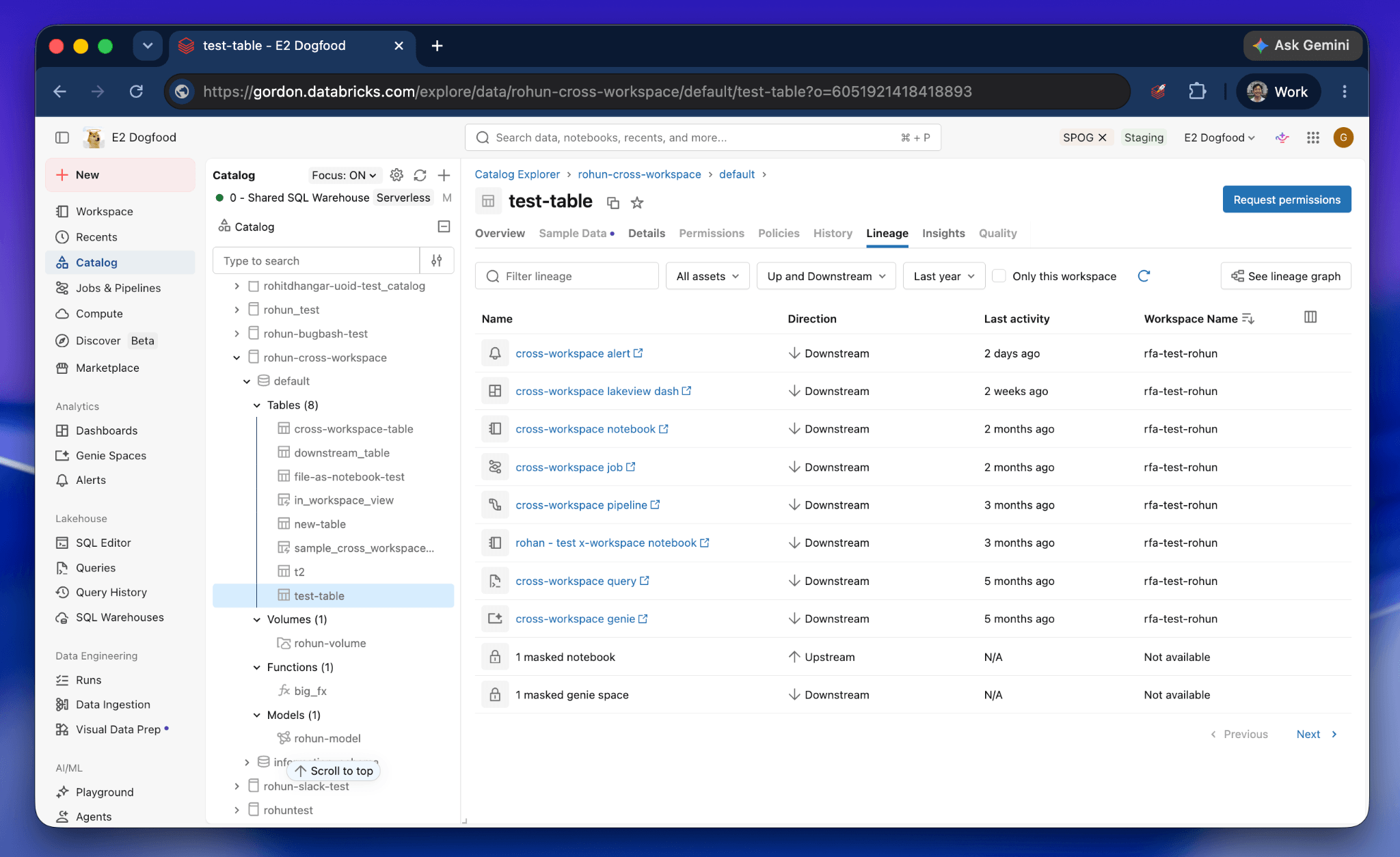
Task: Go back in browser history
Action: 60,92
